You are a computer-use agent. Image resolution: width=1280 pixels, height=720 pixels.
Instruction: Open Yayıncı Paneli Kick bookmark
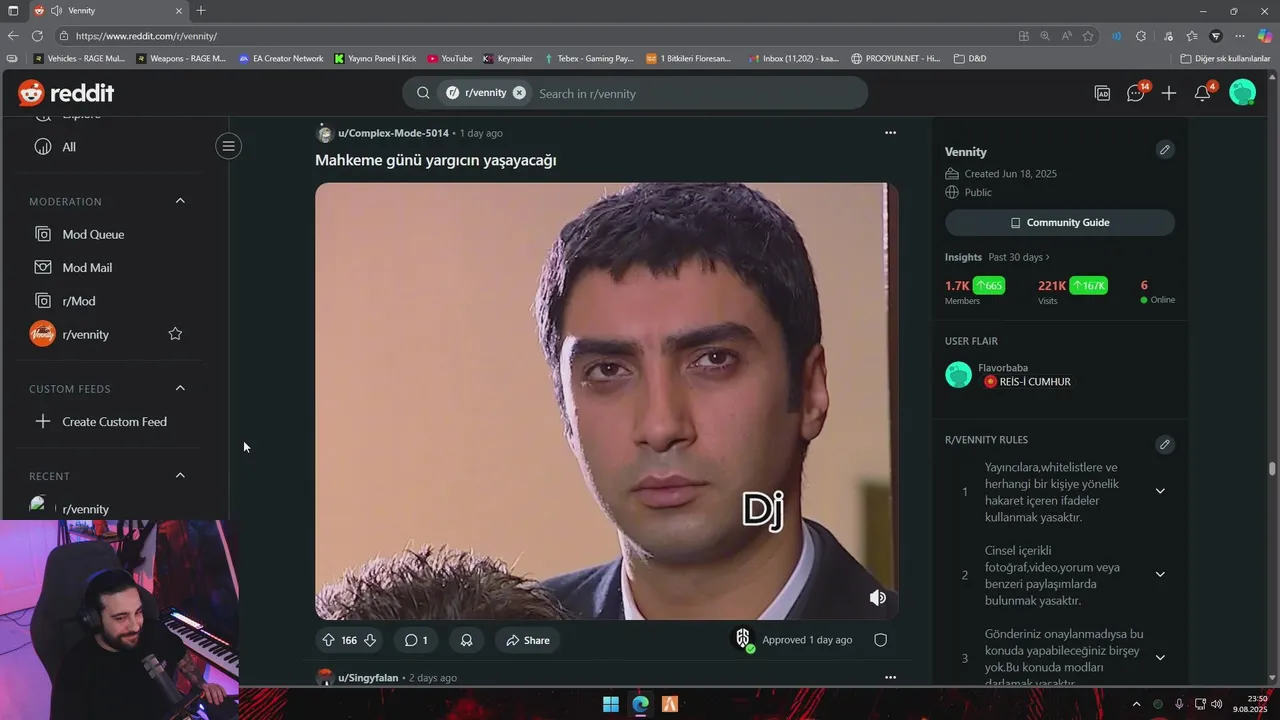[x=375, y=58]
